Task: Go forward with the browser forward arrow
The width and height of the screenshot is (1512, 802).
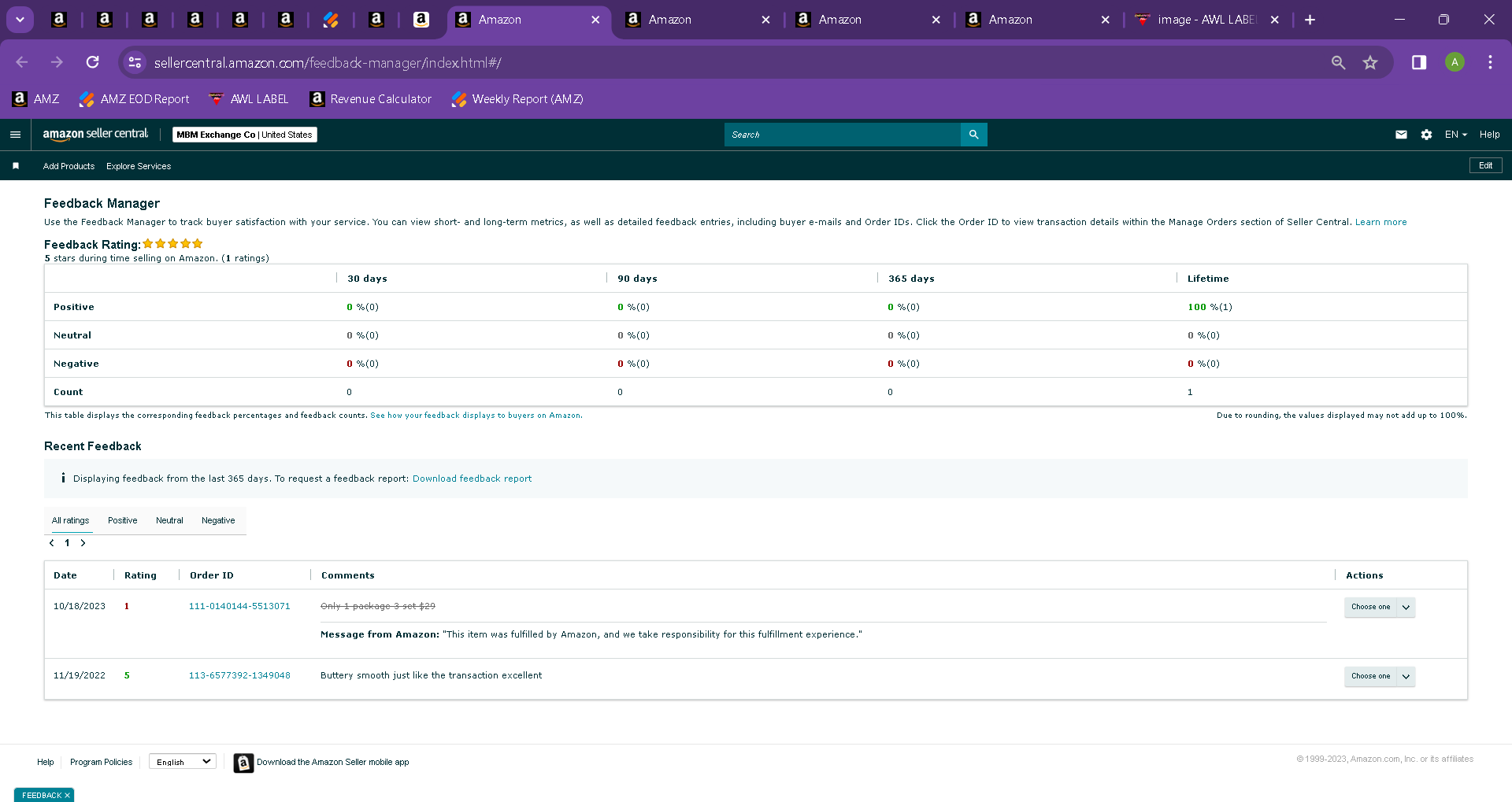Action: click(x=57, y=62)
